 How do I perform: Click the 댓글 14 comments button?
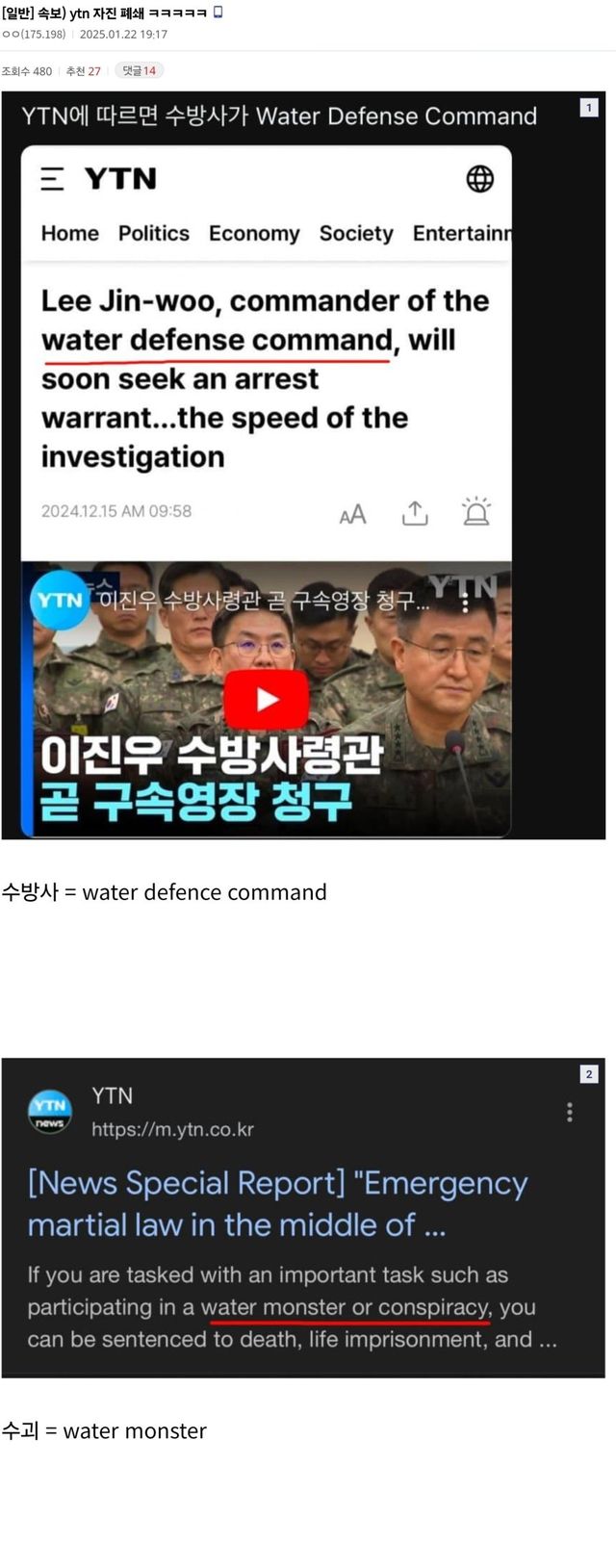point(139,70)
